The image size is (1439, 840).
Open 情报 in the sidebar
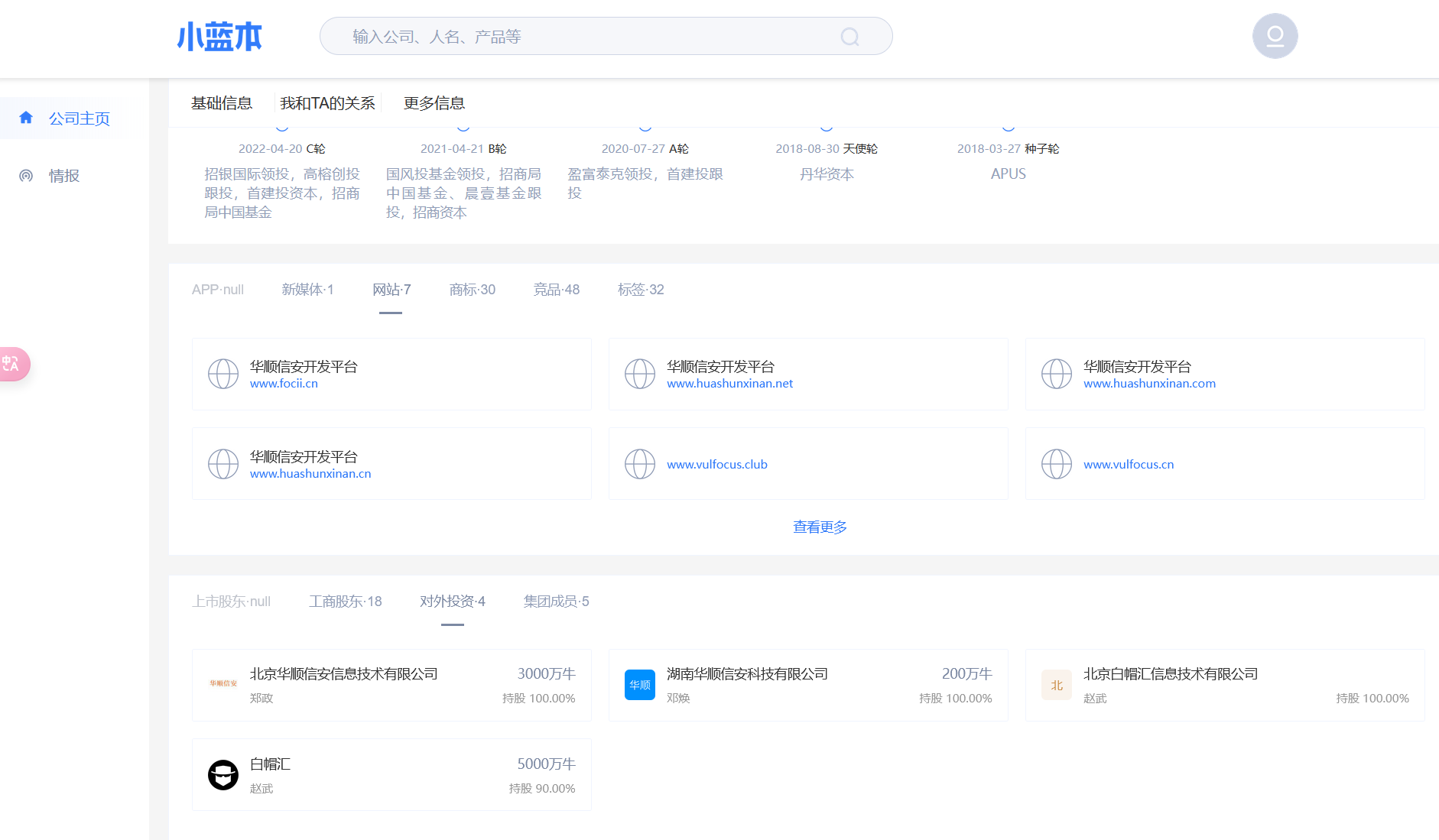[x=64, y=176]
